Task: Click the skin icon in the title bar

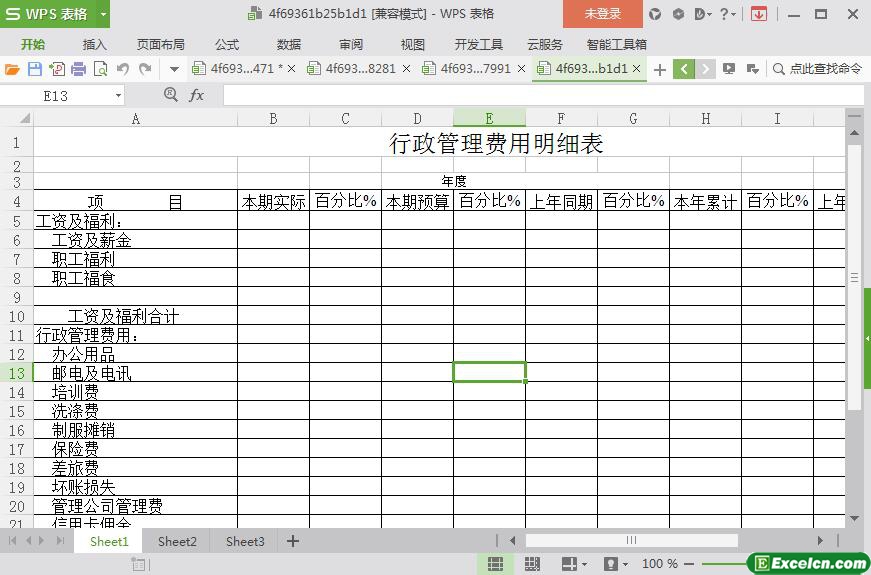Action: point(655,14)
